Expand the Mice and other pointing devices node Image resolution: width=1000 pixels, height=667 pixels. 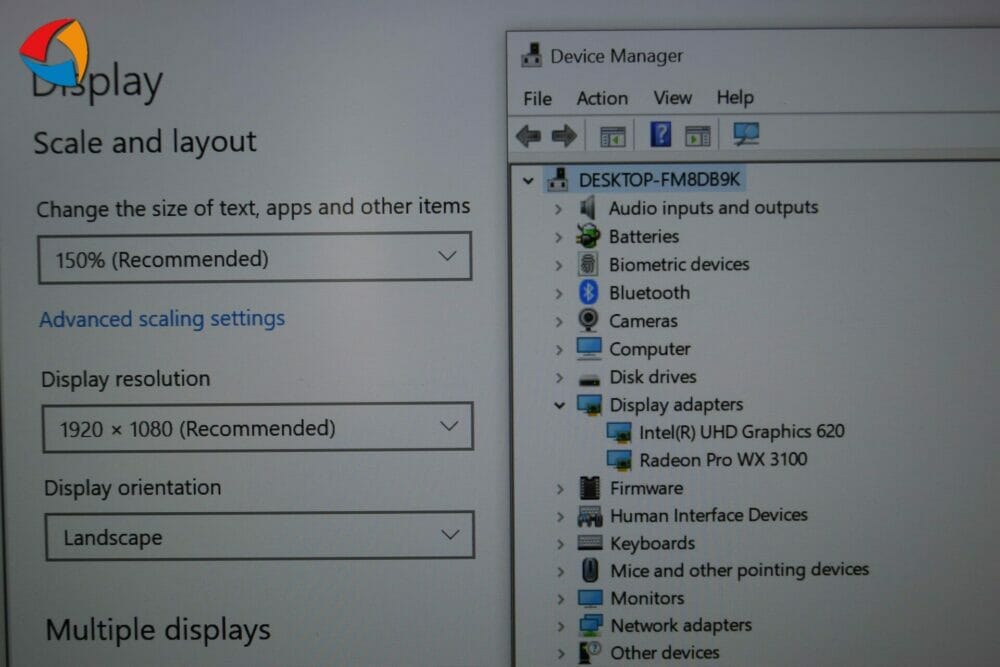pos(561,571)
